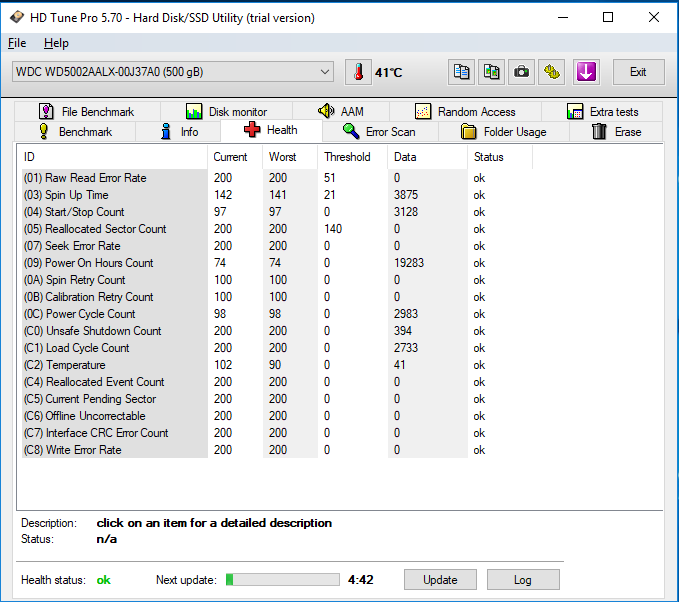Click the Update button
679x602 pixels.
tap(440, 579)
